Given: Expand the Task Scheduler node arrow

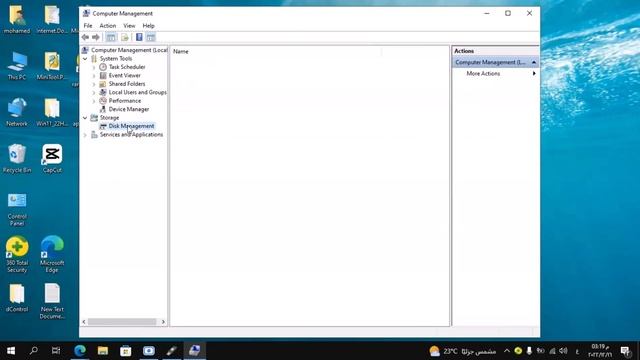Looking at the screenshot, I should tap(94, 67).
